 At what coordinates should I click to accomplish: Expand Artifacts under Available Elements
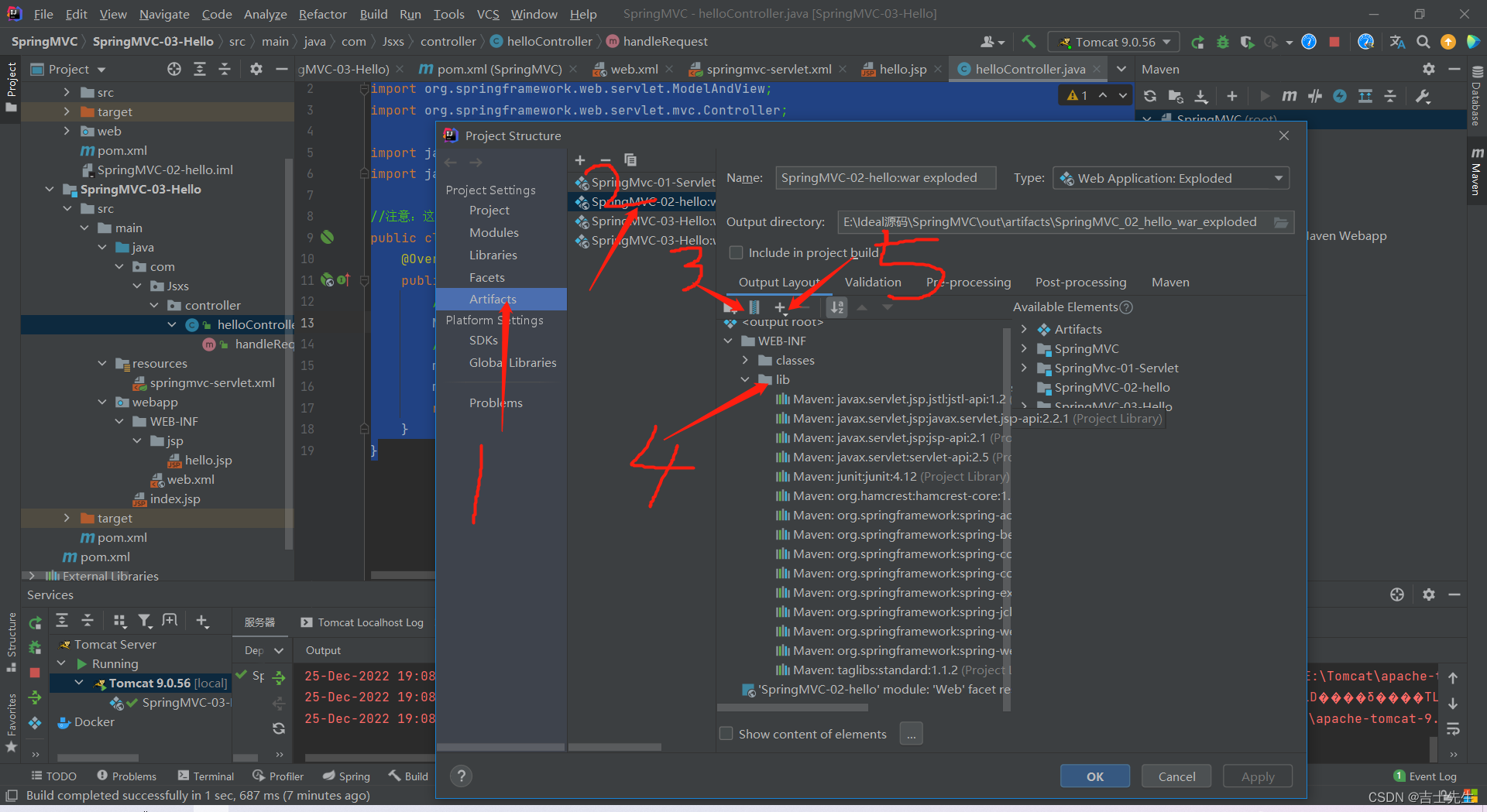1024,329
